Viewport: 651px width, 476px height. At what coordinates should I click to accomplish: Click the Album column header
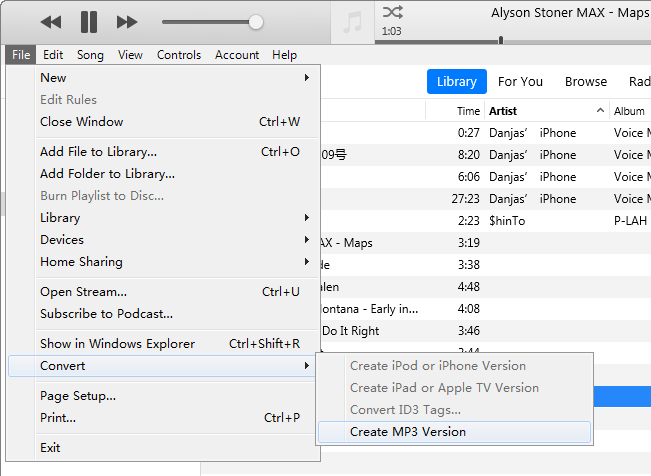tap(629, 111)
